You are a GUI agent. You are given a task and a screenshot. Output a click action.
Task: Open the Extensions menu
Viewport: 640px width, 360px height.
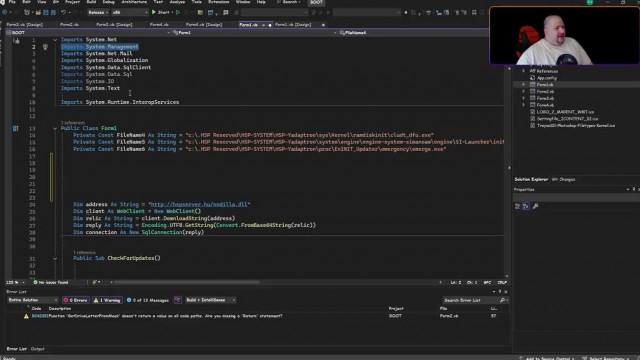219,2
